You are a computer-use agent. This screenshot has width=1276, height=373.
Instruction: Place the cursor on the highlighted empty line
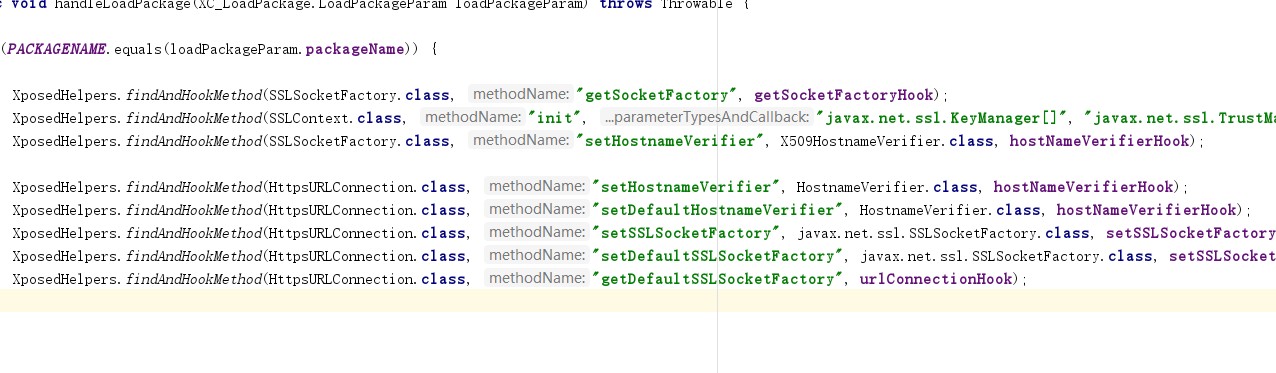click(x=638, y=301)
